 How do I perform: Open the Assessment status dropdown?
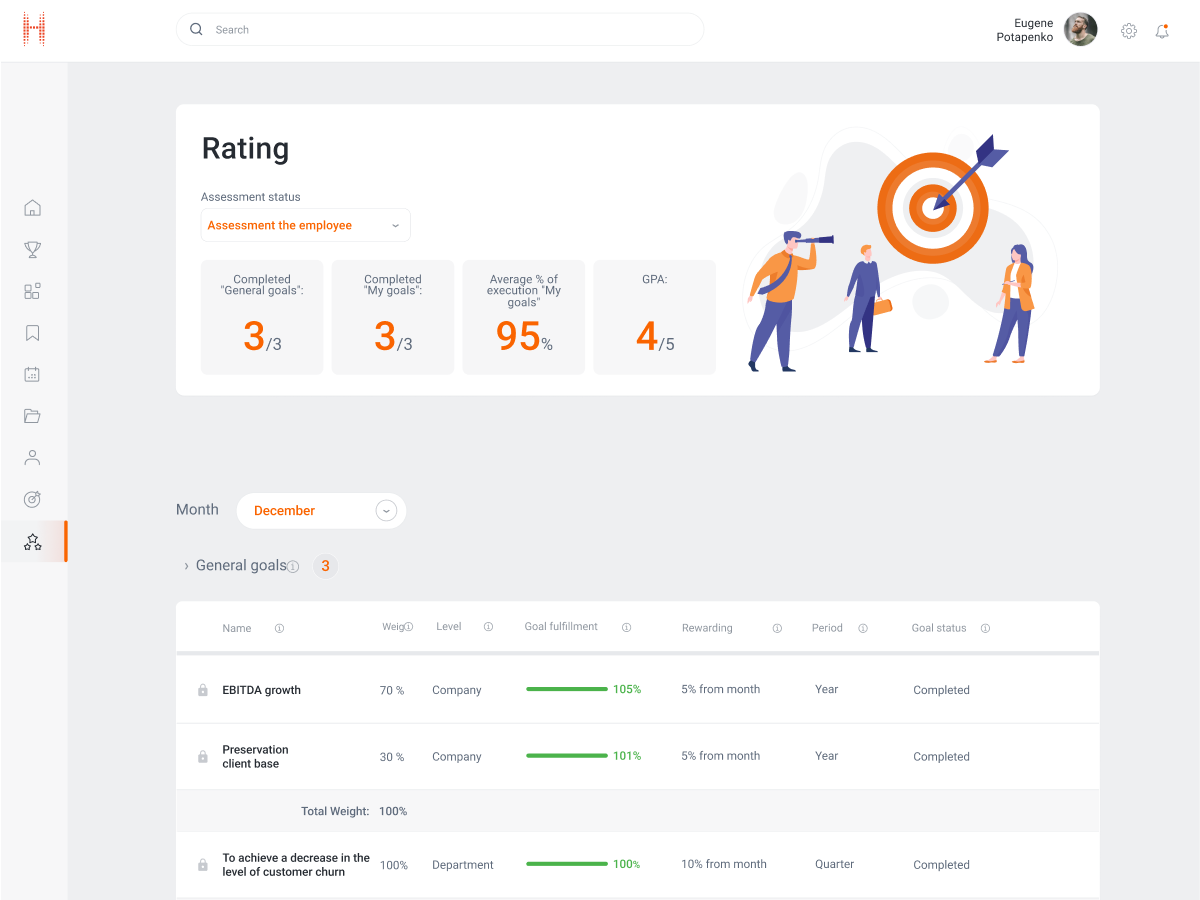tap(305, 226)
